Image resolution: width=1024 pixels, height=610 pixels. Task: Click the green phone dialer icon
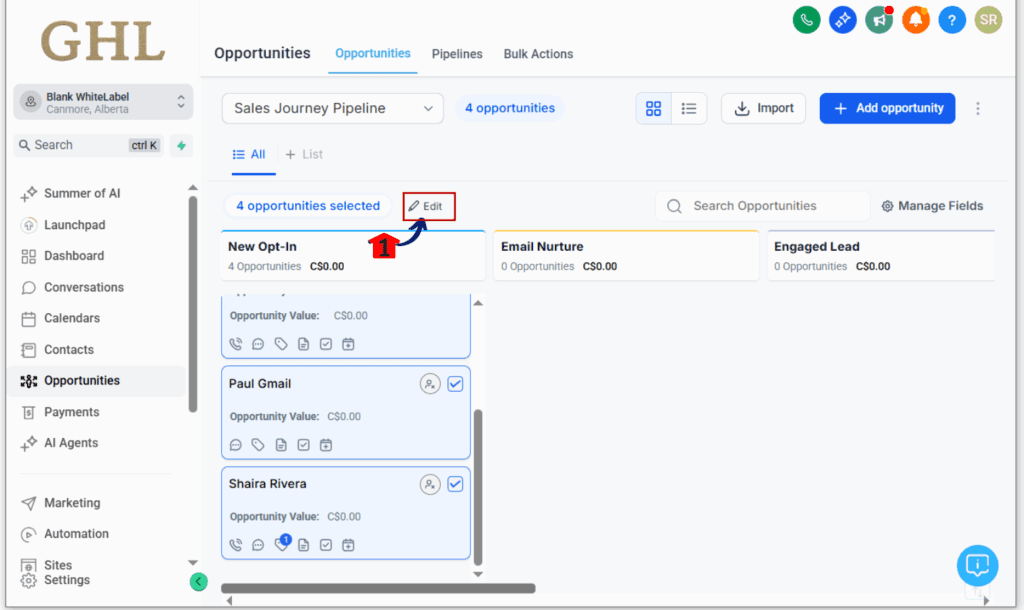coord(807,19)
